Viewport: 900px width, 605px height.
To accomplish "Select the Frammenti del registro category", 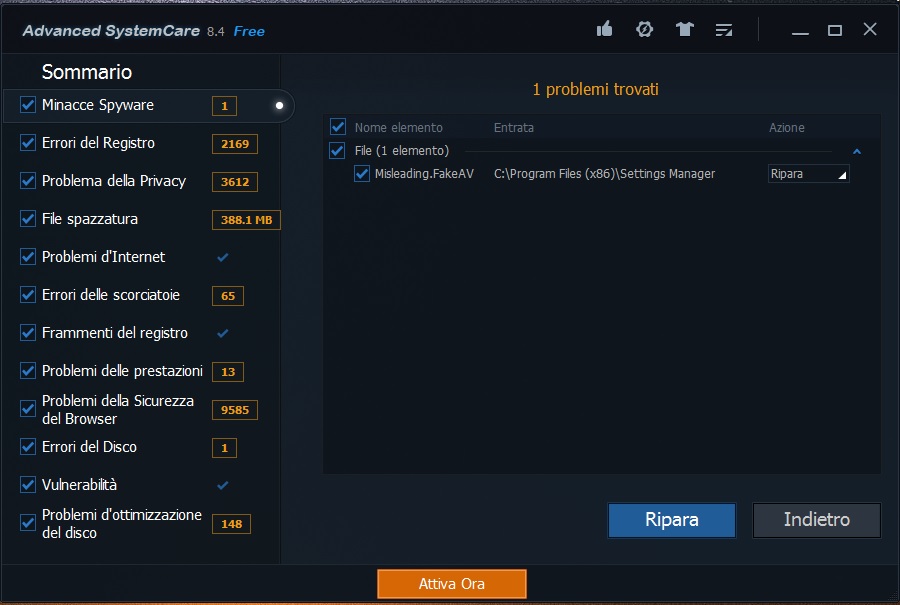I will 115,333.
